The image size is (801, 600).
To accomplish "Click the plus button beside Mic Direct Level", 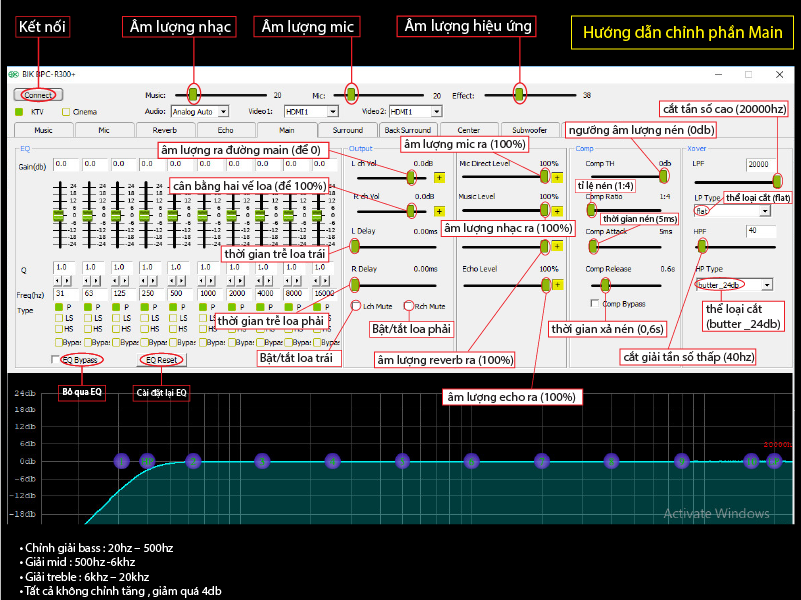I will pyautogui.click(x=557, y=178).
